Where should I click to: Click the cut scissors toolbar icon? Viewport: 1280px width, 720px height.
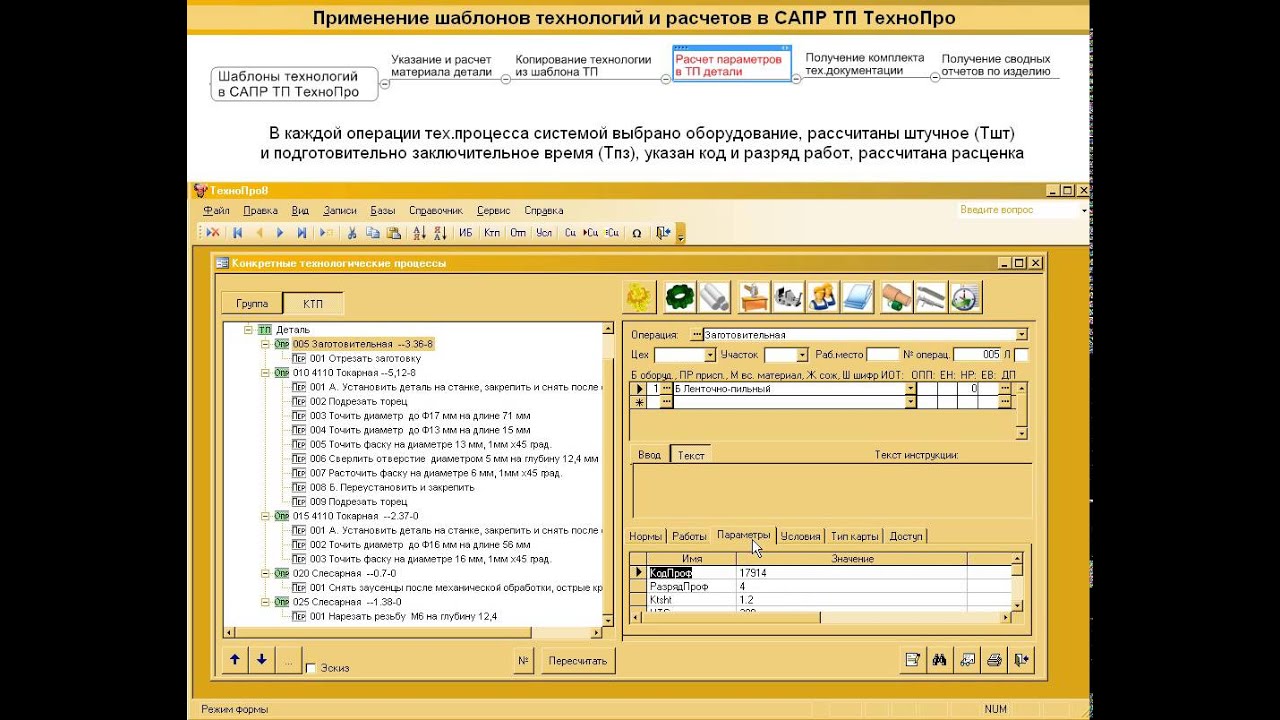(x=352, y=232)
